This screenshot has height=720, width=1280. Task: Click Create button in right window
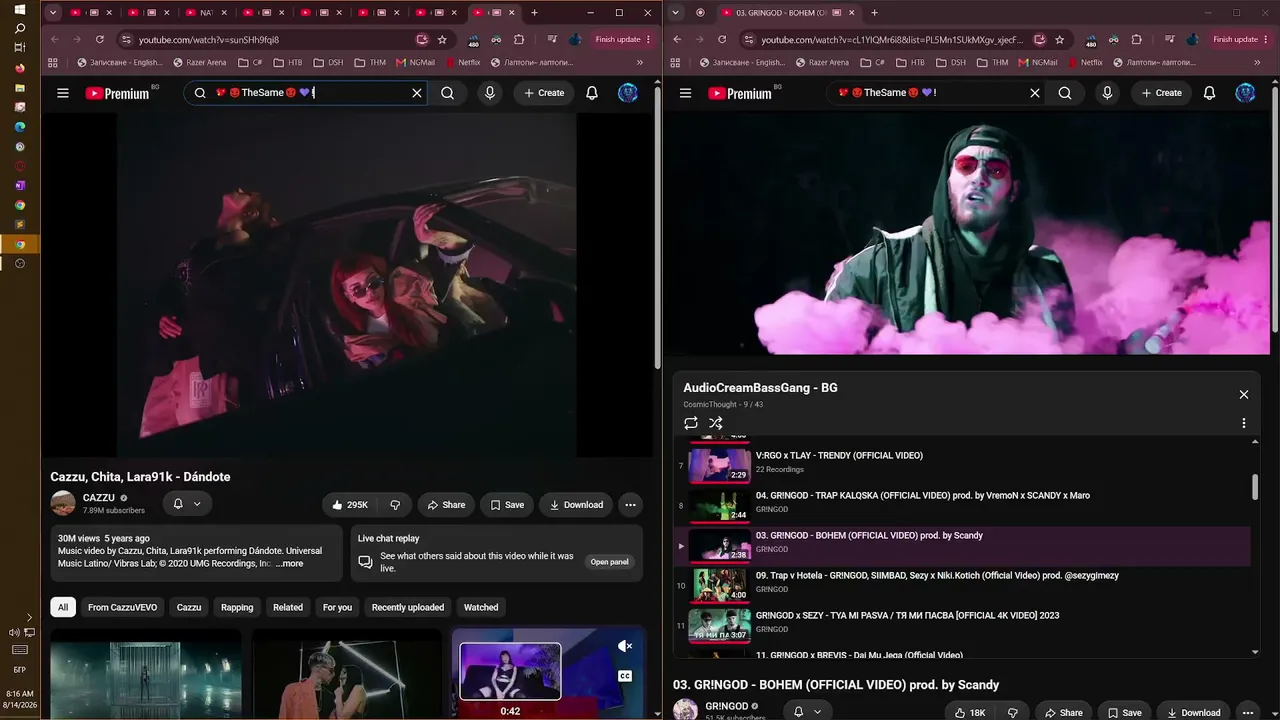point(1161,93)
